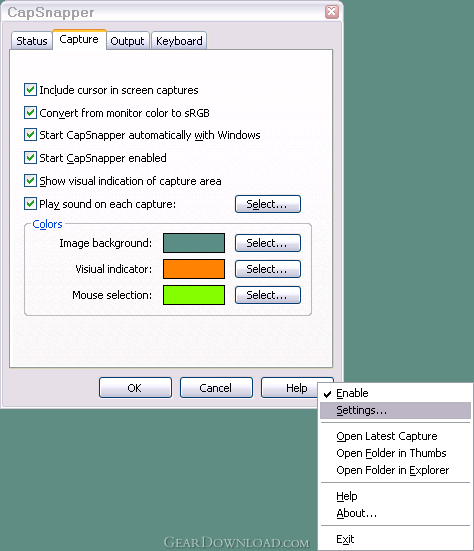Open the Output tab
This screenshot has height=551, width=474.
(x=128, y=41)
